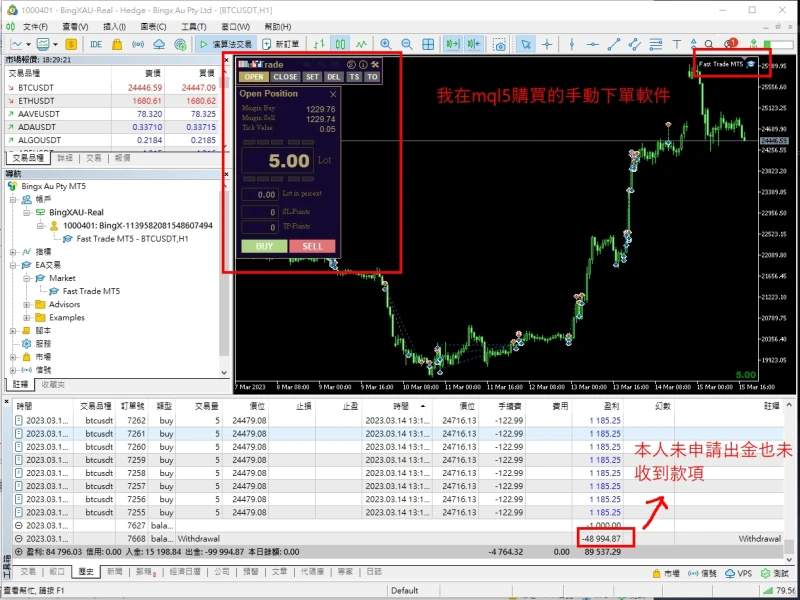Expand the Advisors folder in navigator
This screenshot has width=800, height=600.
(x=27, y=304)
